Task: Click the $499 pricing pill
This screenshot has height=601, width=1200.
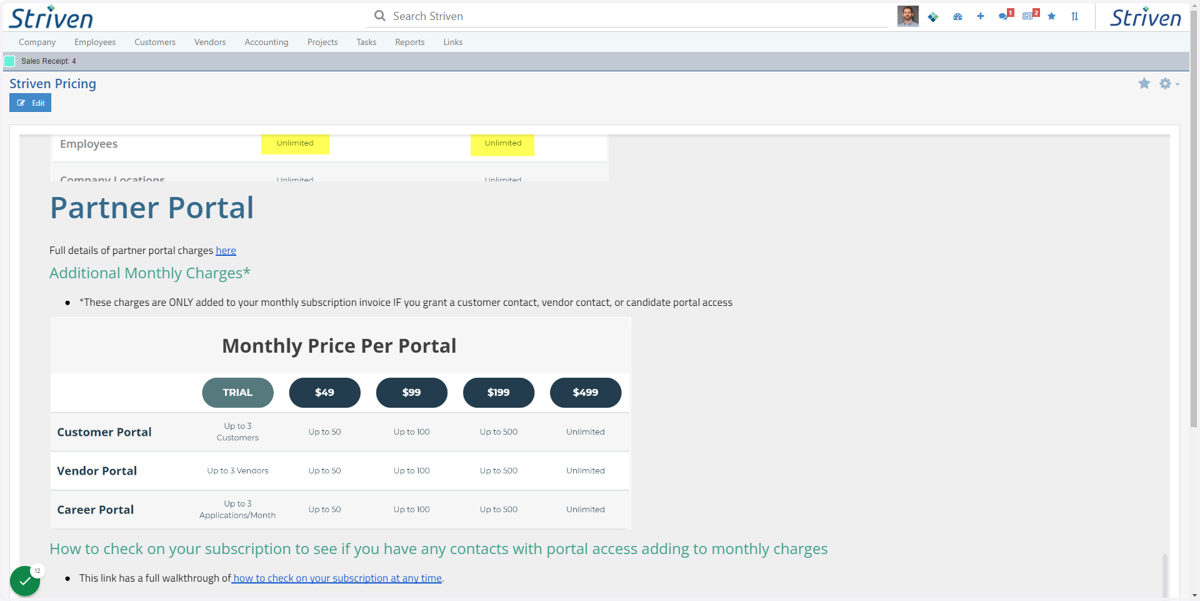Action: click(x=586, y=392)
